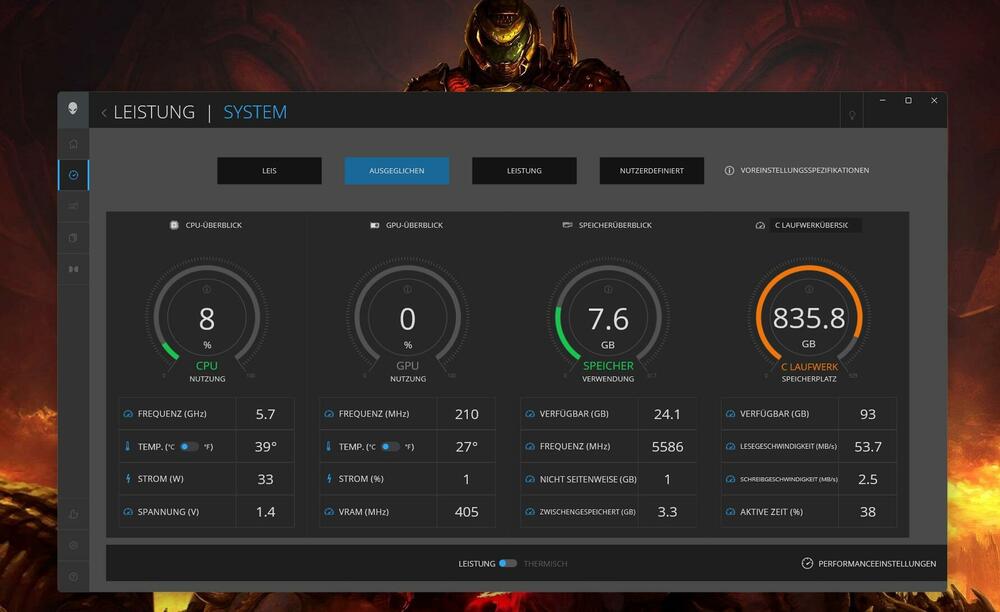Image resolution: width=1000 pixels, height=612 pixels.
Task: Switch to the System tab in header
Action: [x=255, y=112]
